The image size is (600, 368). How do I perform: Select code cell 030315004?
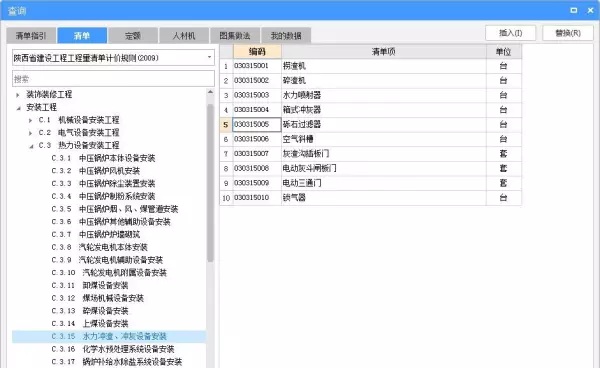[257, 110]
